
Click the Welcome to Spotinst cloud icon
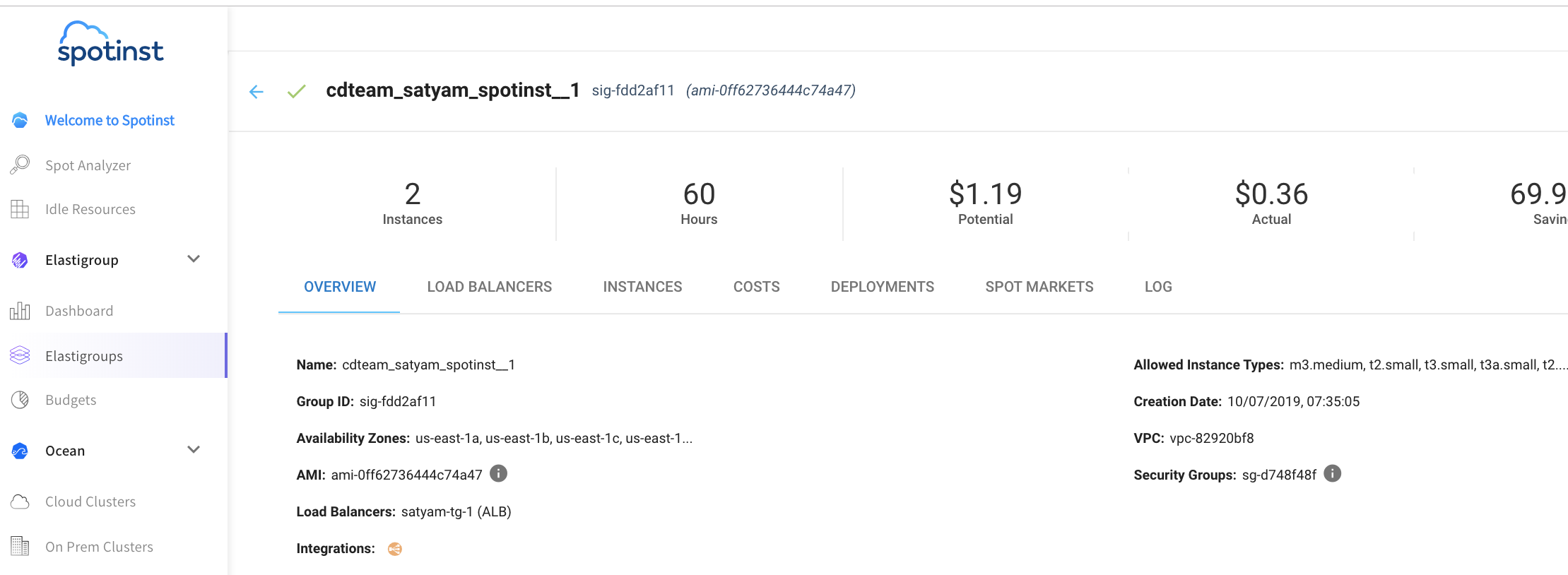[x=20, y=120]
